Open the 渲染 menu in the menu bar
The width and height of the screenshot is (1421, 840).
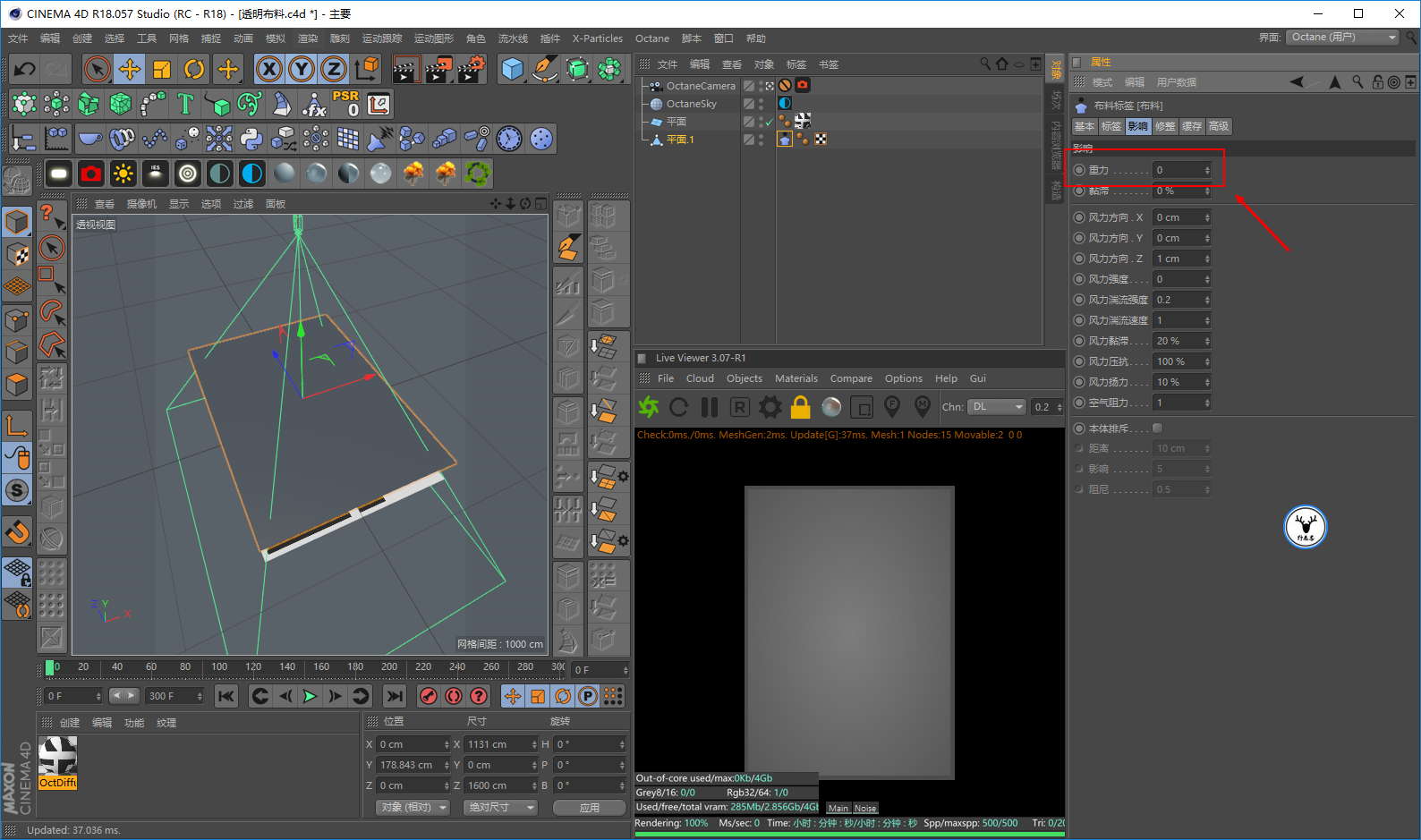(x=307, y=38)
